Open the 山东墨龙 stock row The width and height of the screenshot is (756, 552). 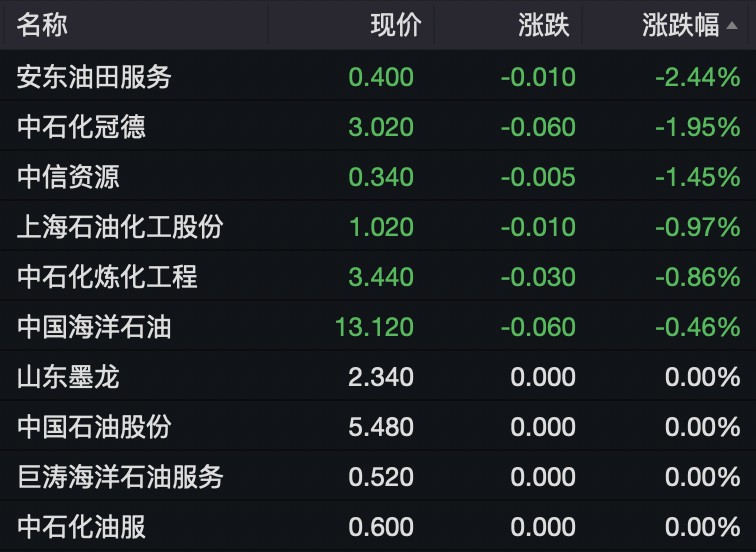[68, 377]
